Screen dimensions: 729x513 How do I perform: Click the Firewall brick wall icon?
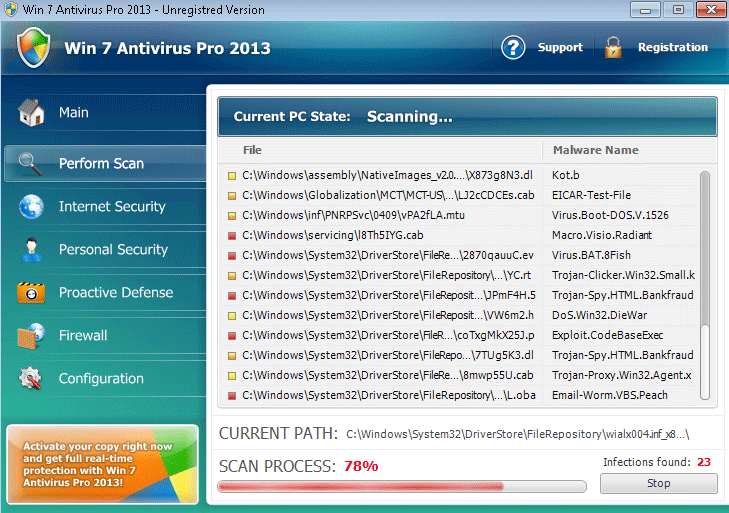32,336
